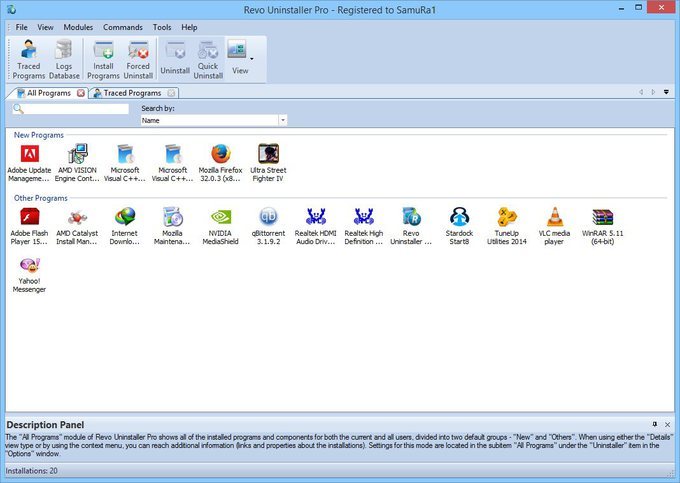Open the View menu
Image resolution: width=680 pixels, height=483 pixels.
45,27
